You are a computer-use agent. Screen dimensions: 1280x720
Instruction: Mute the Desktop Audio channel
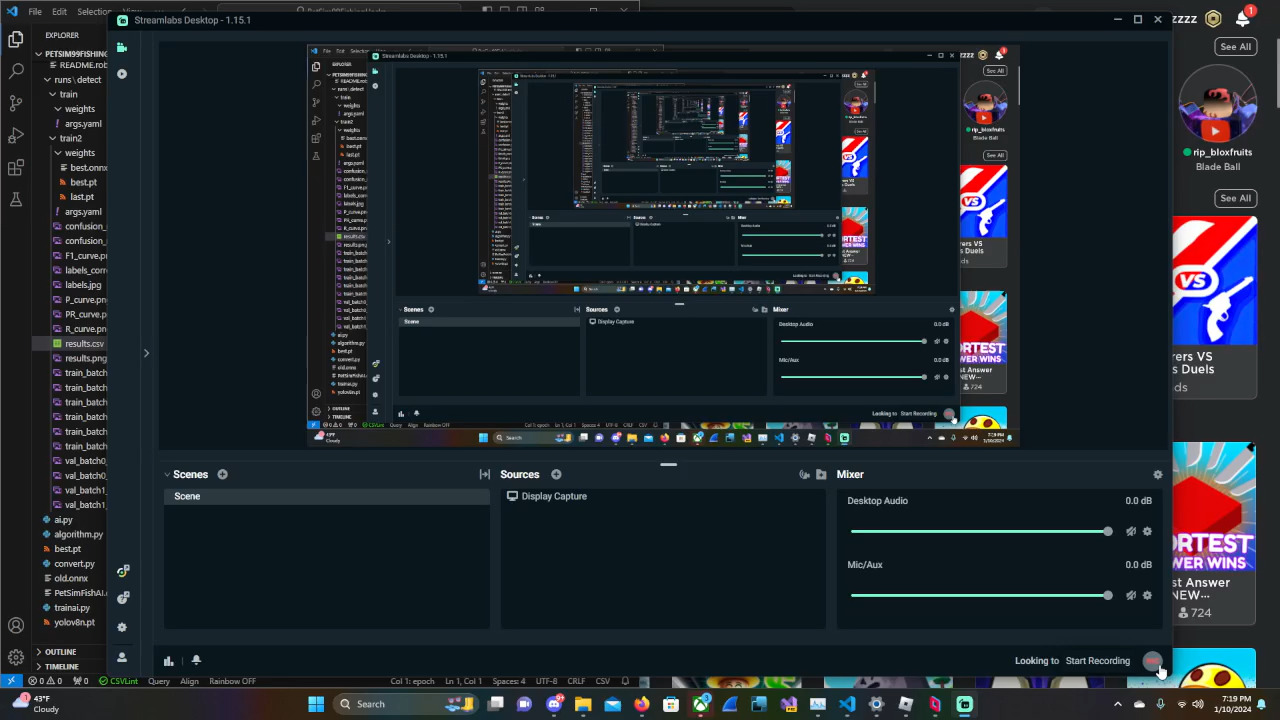point(1130,532)
